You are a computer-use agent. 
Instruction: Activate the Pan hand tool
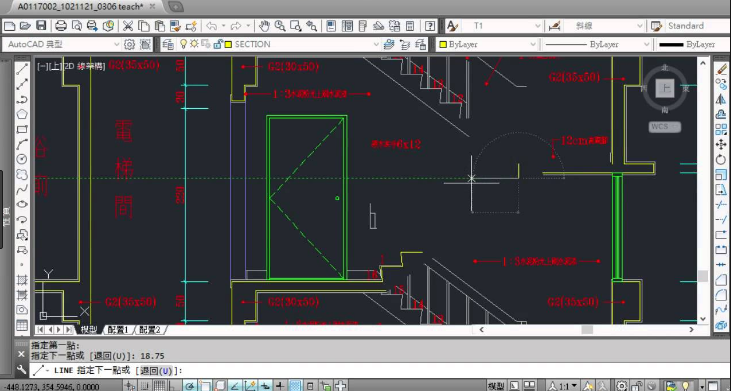pos(264,26)
